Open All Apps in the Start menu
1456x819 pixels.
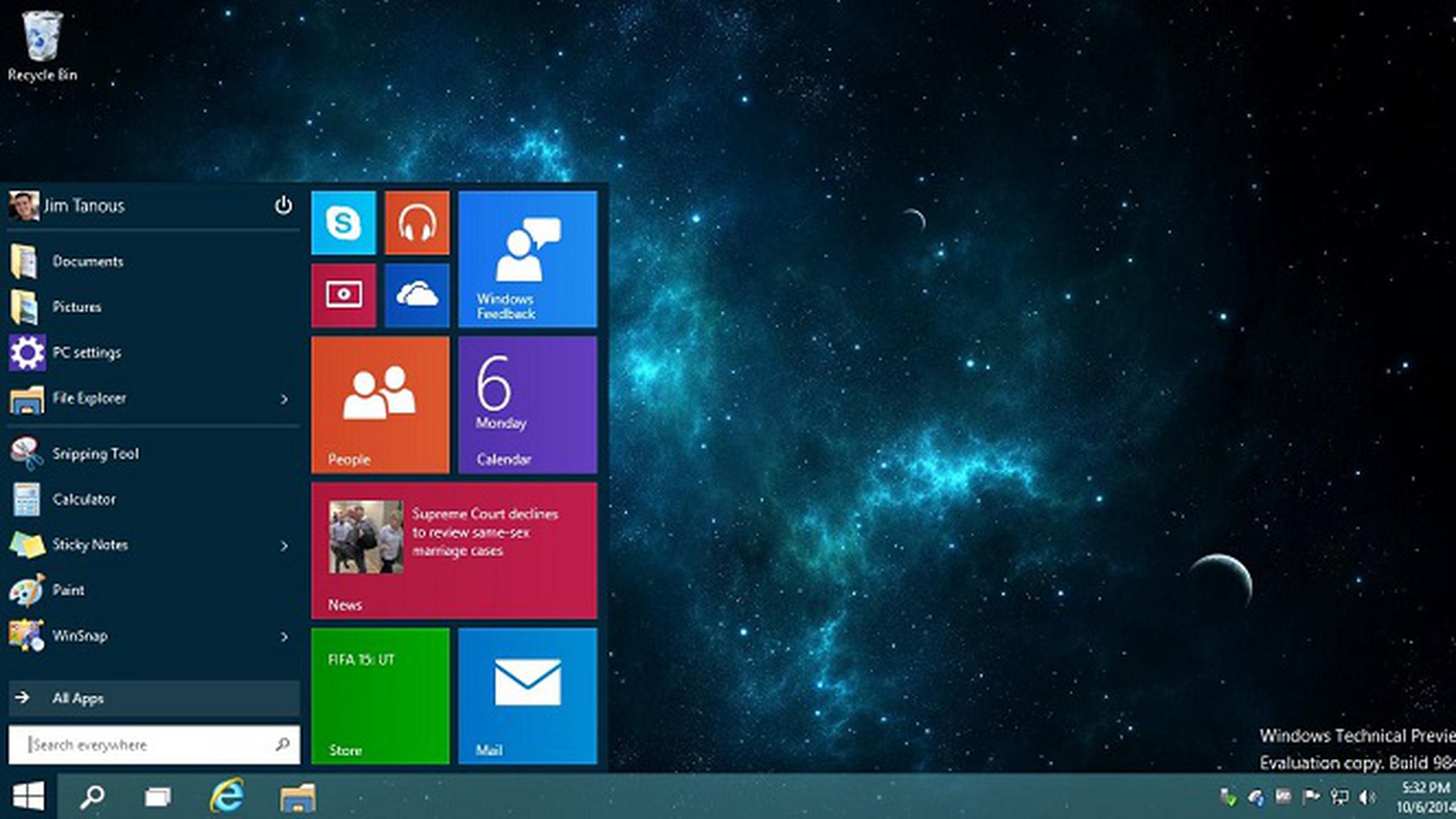point(77,698)
